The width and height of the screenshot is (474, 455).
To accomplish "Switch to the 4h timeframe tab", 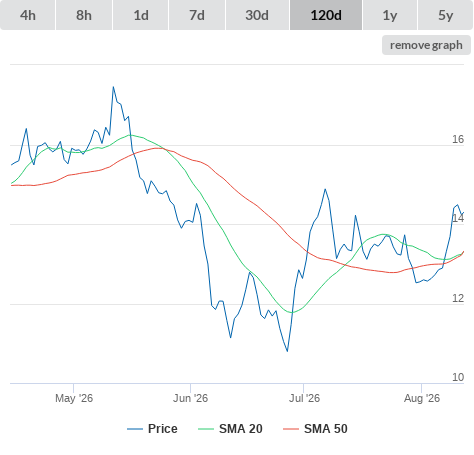I will coord(28,15).
